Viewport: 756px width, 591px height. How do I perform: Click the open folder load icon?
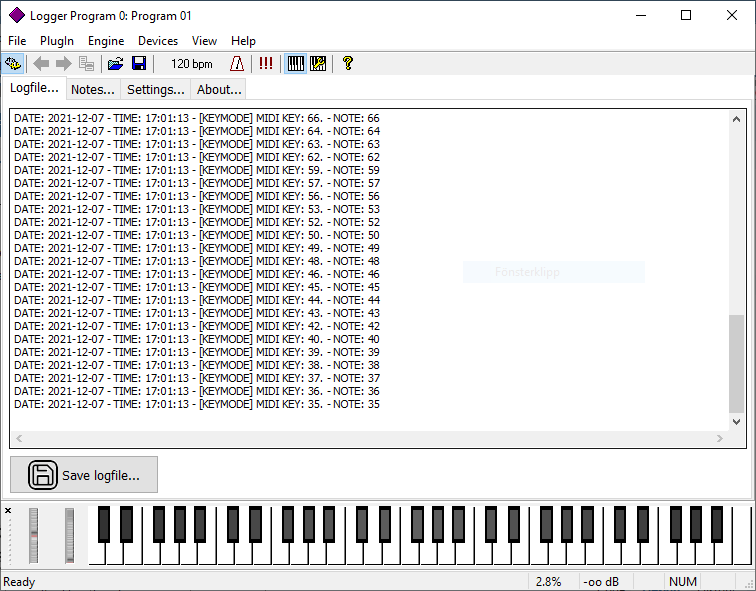(115, 64)
